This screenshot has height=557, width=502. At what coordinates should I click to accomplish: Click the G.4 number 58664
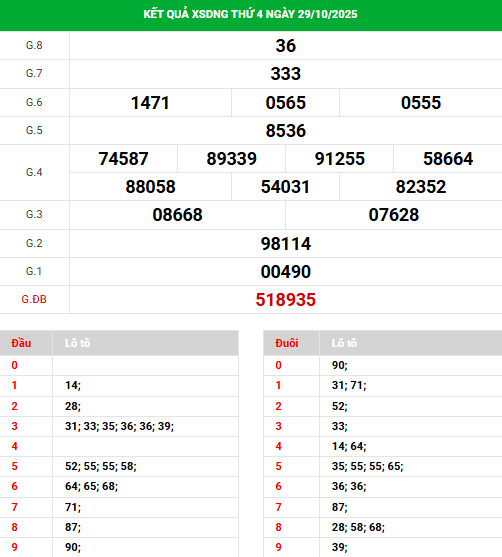[x=448, y=159]
